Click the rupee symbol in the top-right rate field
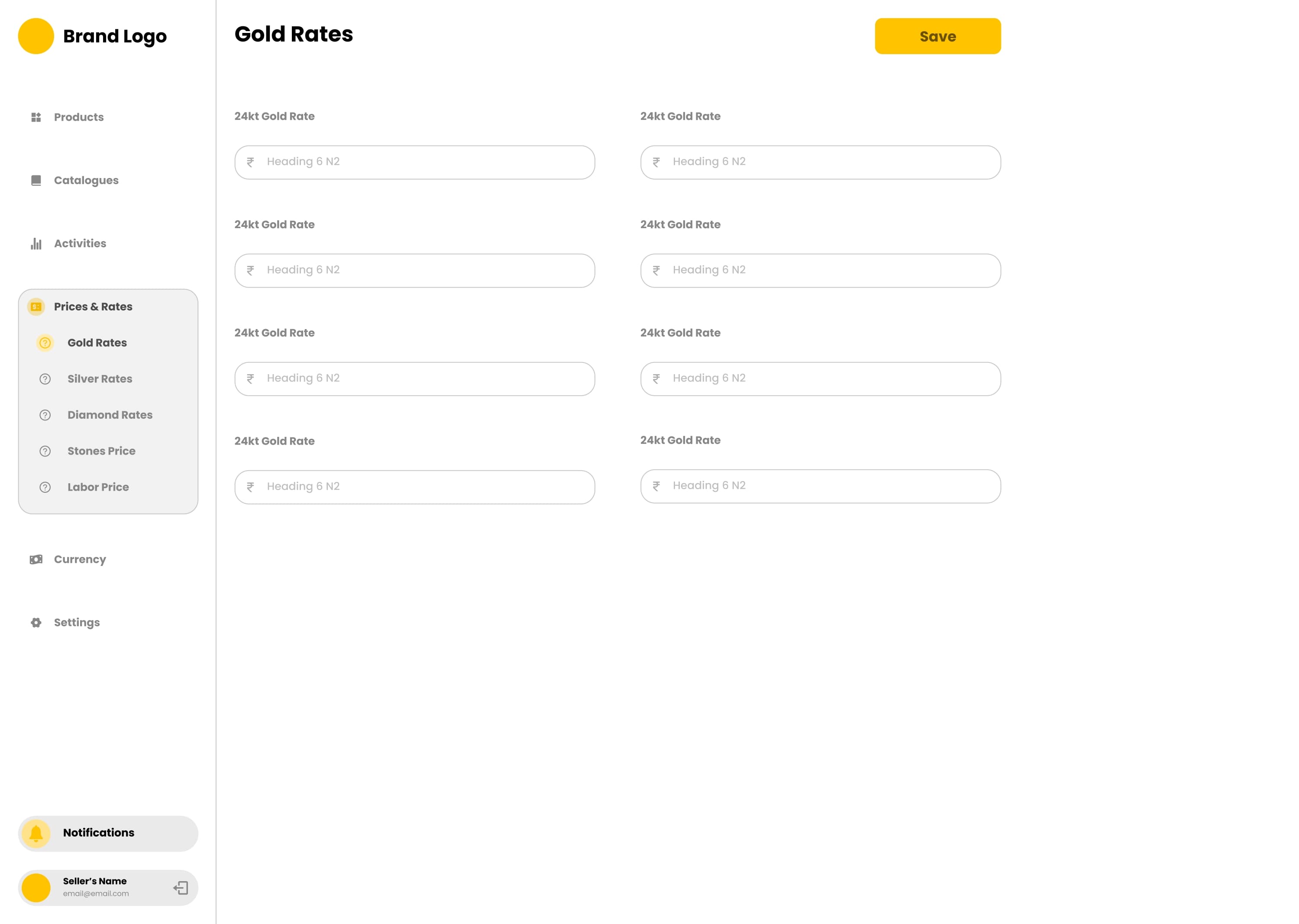The height and width of the screenshot is (924, 1299). 656,162
